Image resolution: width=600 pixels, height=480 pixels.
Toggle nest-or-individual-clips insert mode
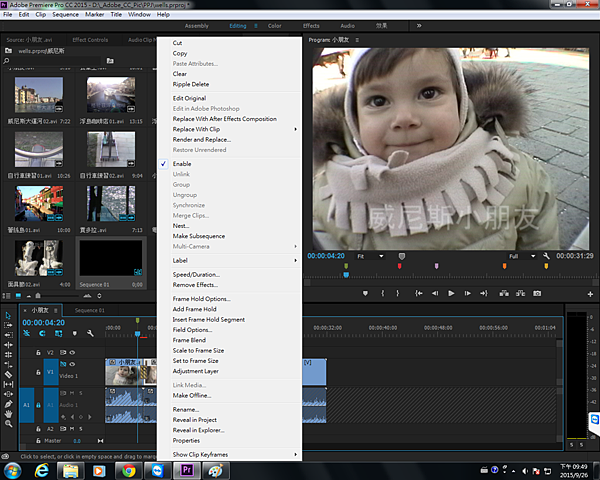tap(26, 333)
